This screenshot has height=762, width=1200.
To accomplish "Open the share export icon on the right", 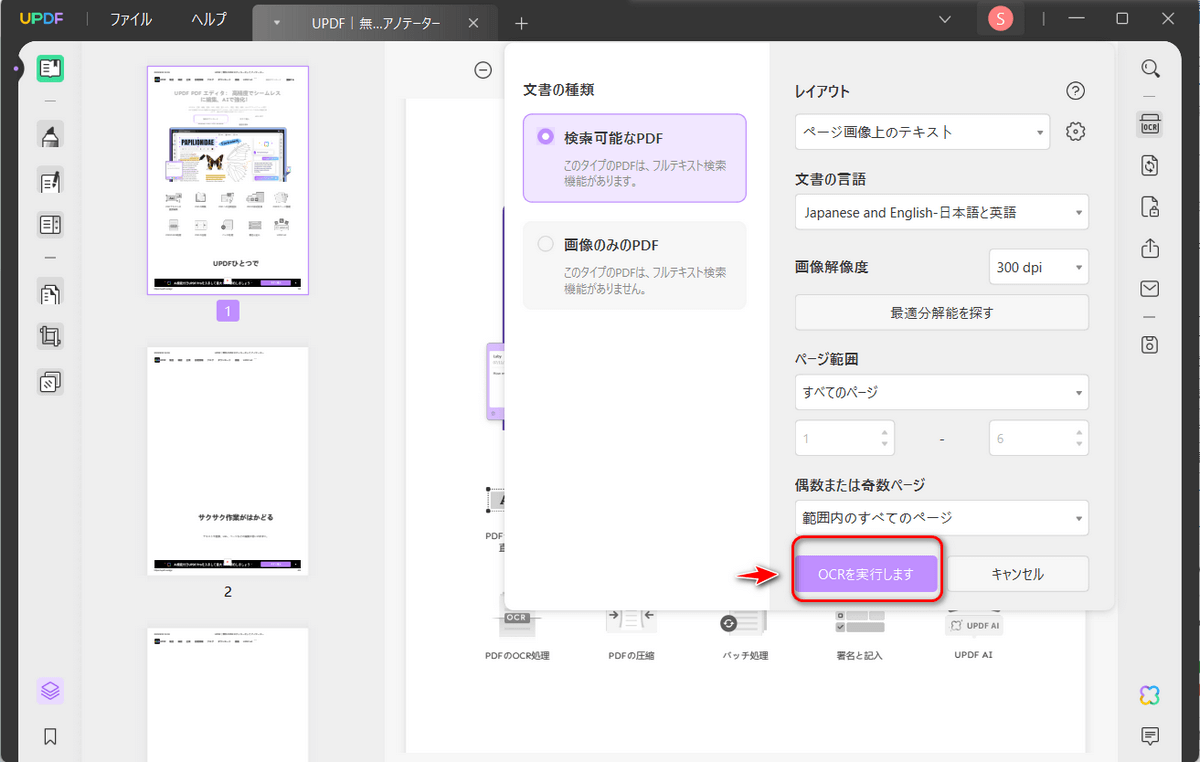I will (1149, 248).
